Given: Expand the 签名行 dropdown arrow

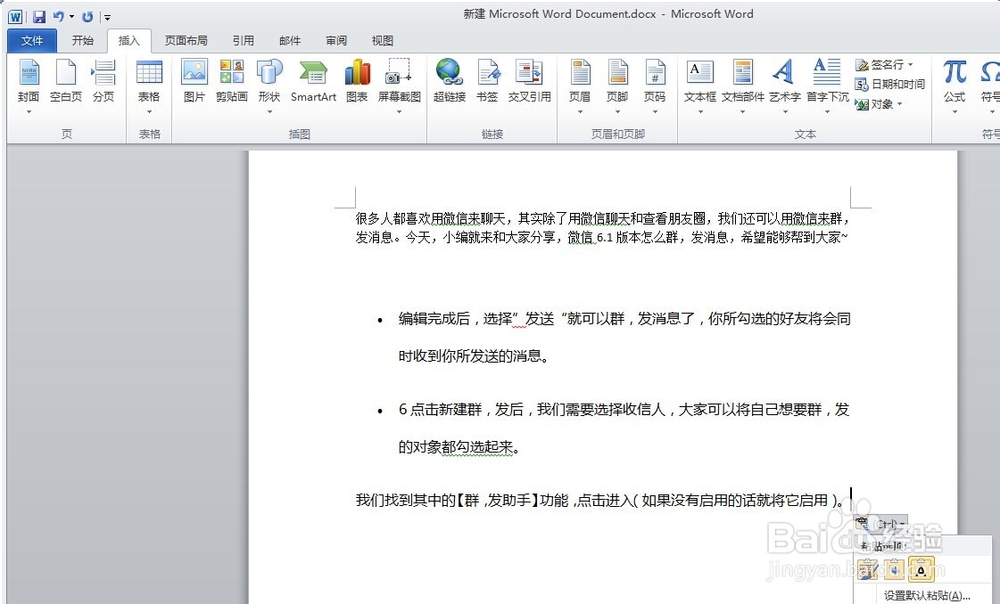Looking at the screenshot, I should tap(910, 64).
